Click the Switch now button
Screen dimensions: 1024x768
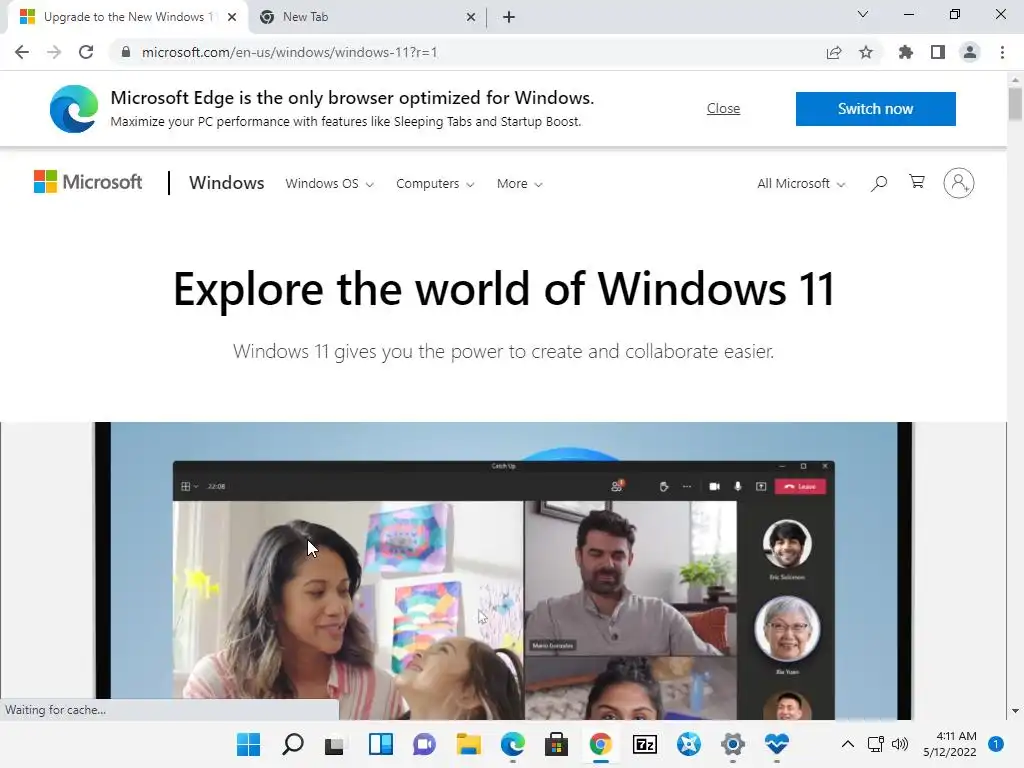tap(875, 108)
